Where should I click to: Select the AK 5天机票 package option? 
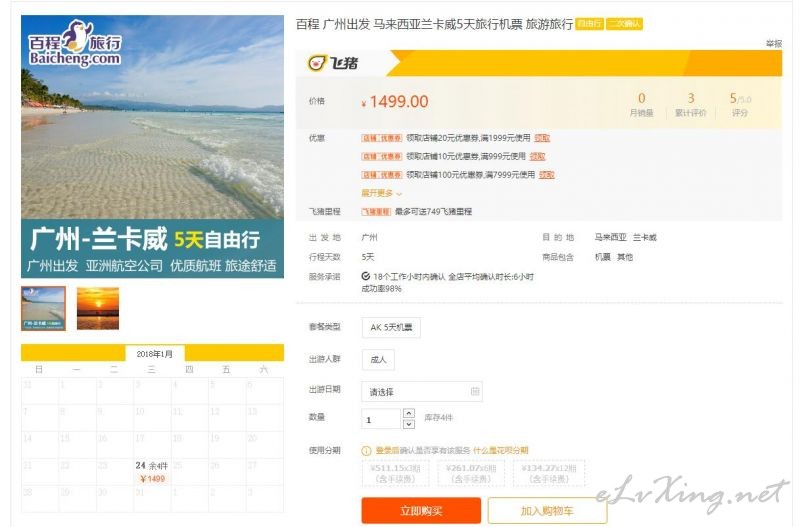point(391,328)
